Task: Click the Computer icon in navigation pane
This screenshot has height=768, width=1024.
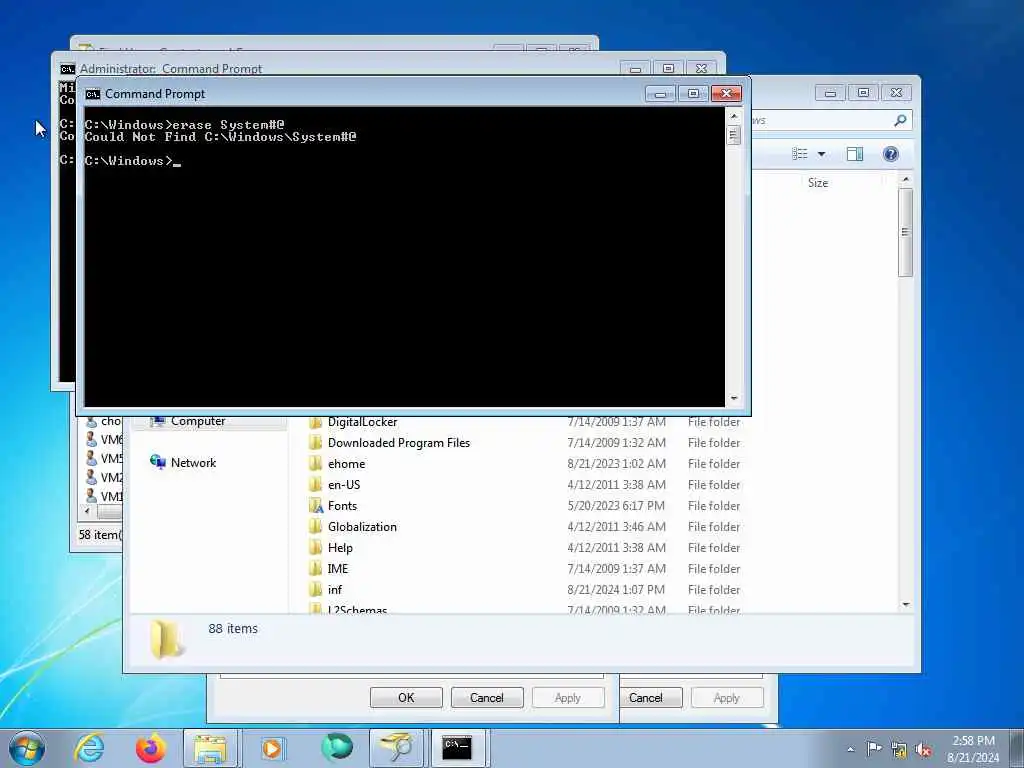Action: click(157, 421)
